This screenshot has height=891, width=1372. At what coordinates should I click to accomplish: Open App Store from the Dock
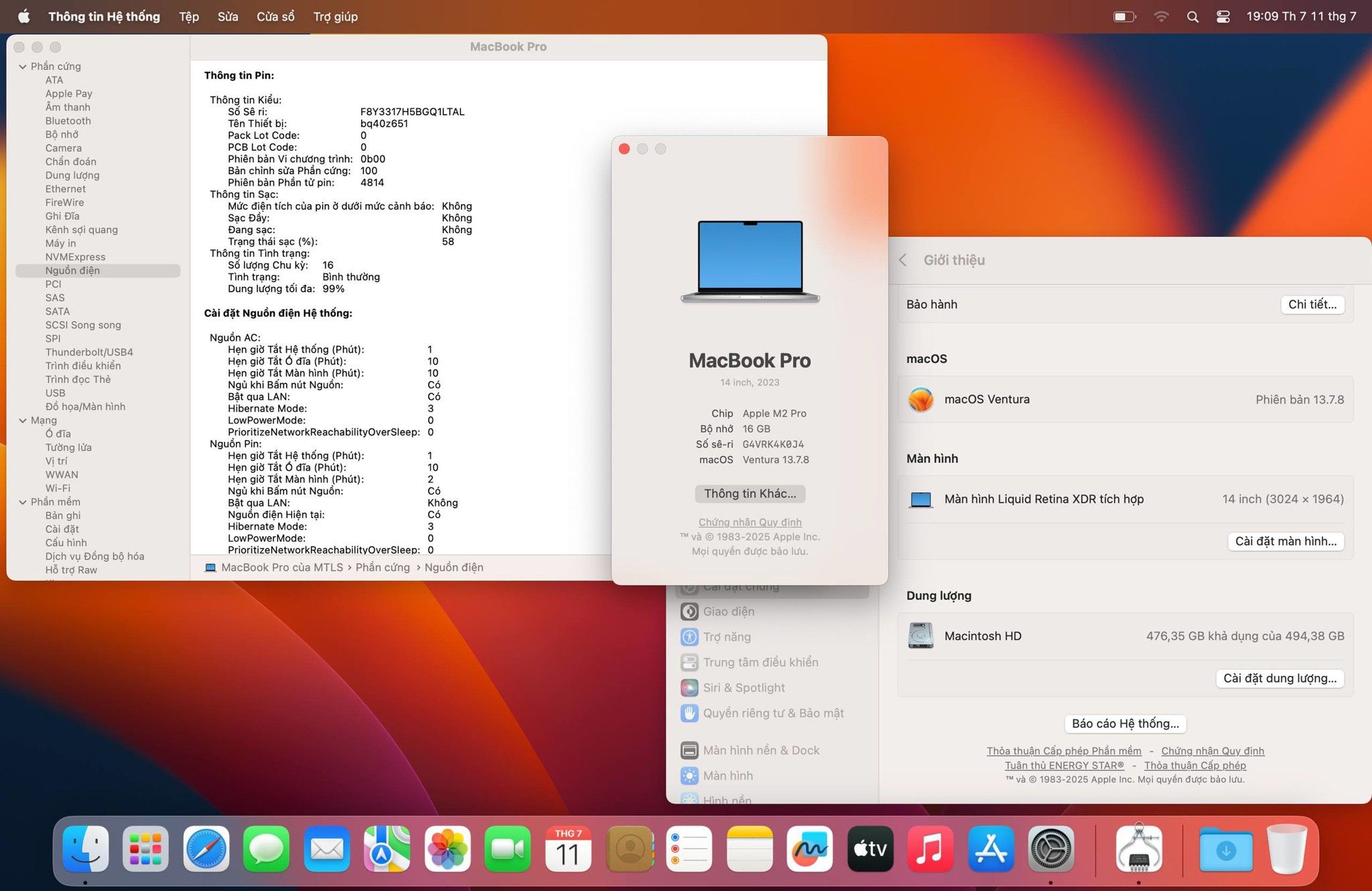[991, 849]
